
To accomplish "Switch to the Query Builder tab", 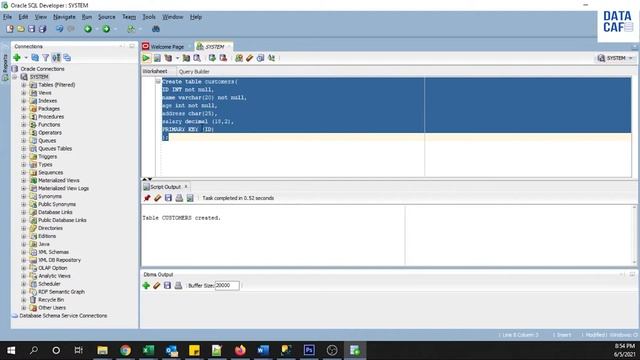I will point(194,71).
